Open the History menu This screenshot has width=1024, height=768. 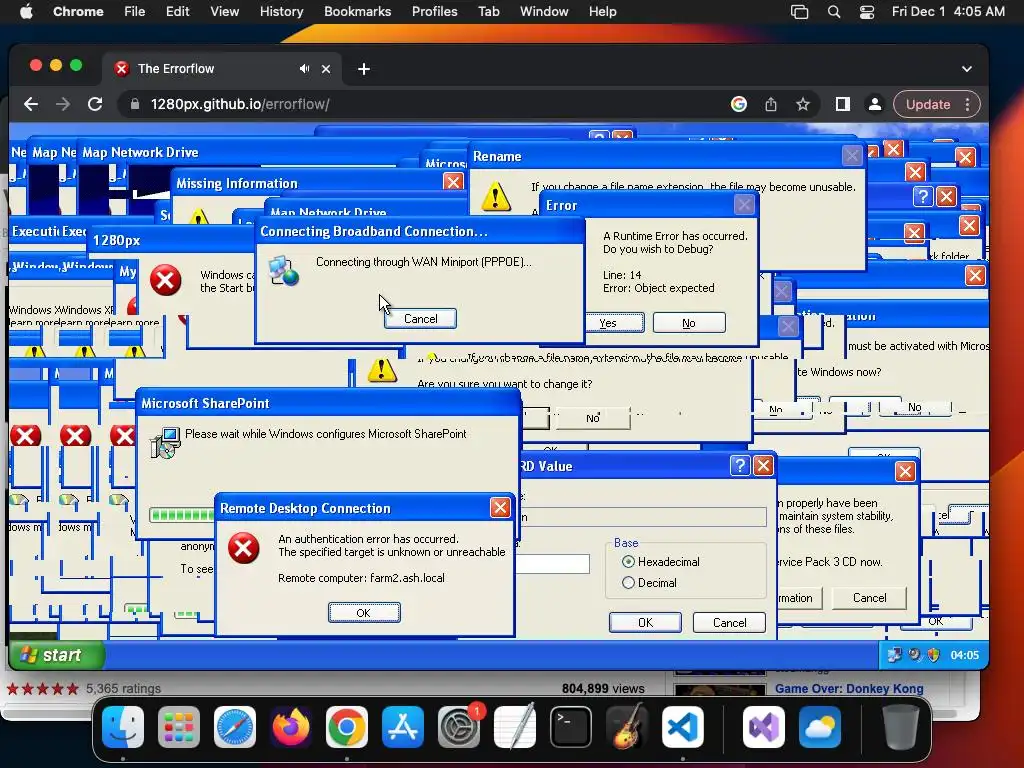click(281, 12)
